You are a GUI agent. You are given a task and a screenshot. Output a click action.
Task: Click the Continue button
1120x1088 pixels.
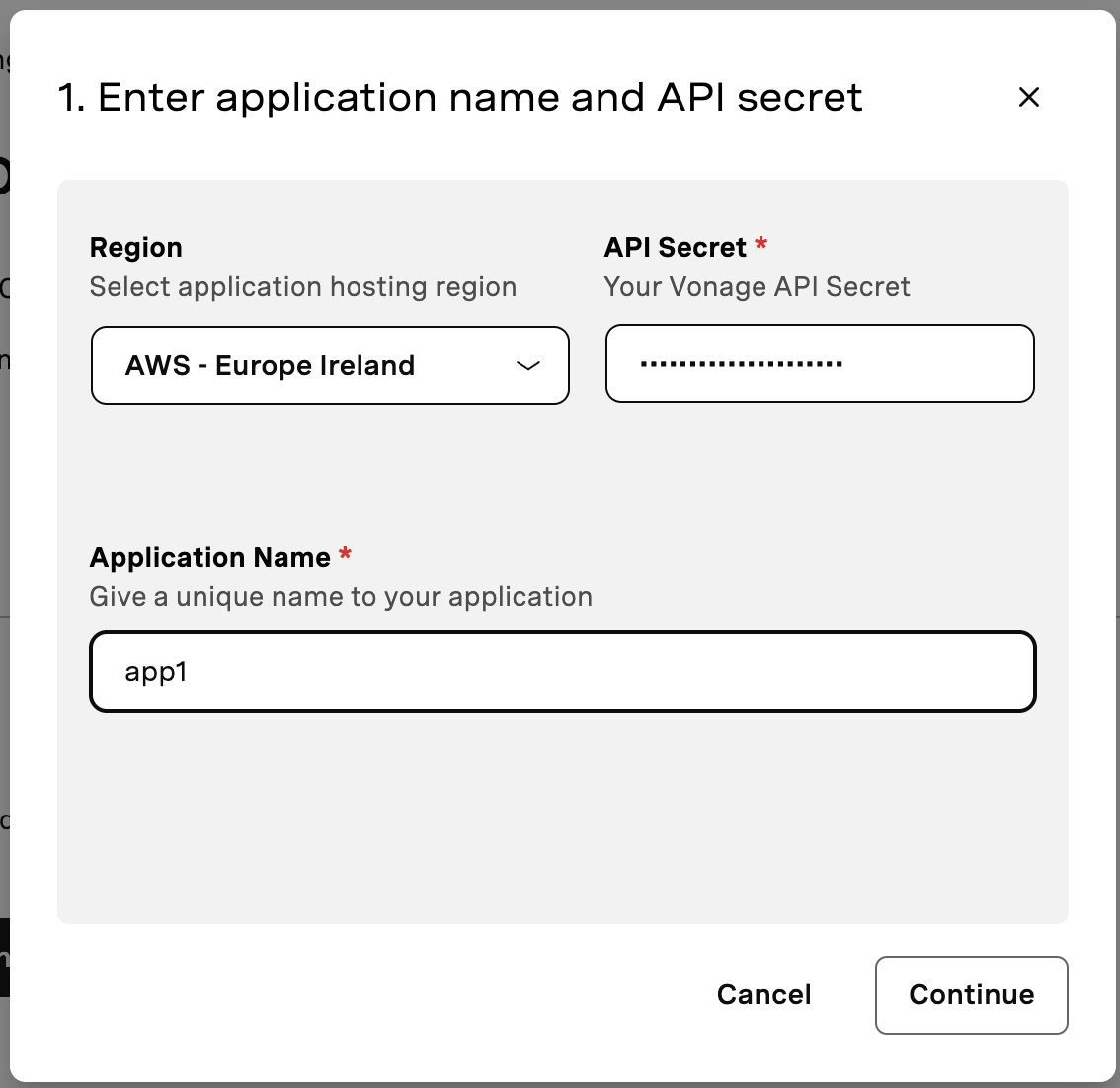(972, 994)
